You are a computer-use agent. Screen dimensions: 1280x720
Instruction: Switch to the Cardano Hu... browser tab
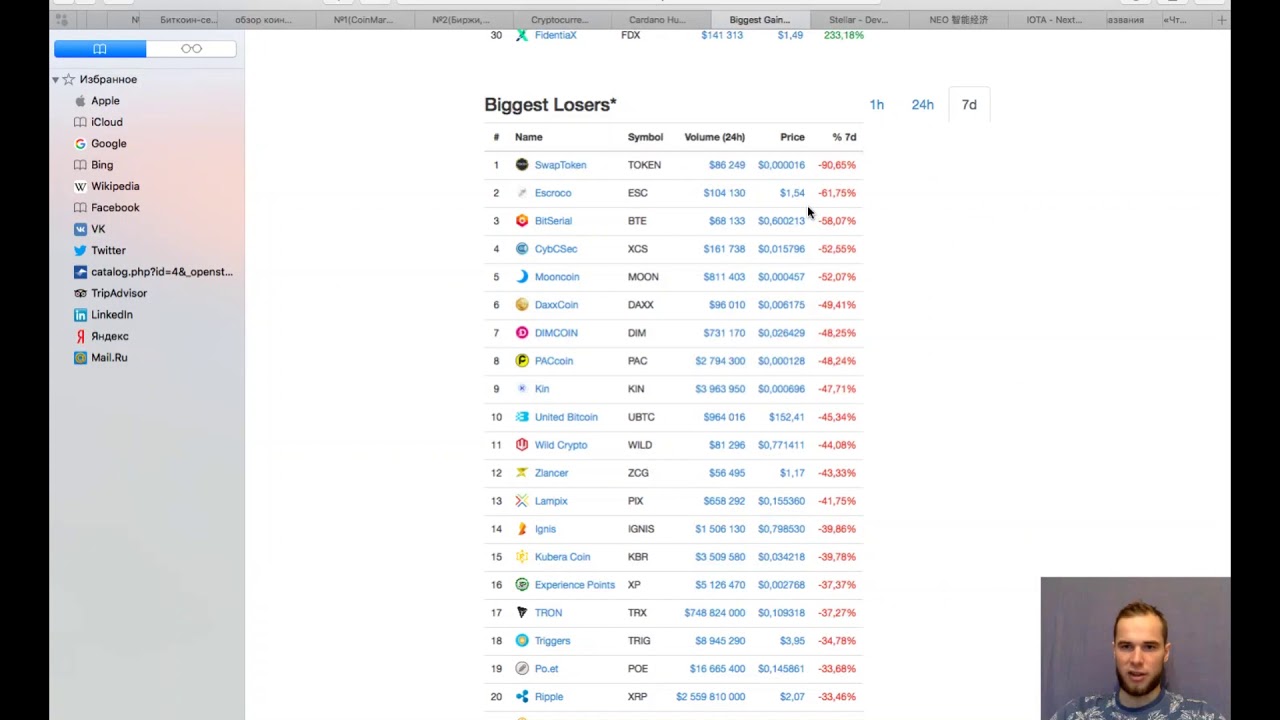pos(659,20)
